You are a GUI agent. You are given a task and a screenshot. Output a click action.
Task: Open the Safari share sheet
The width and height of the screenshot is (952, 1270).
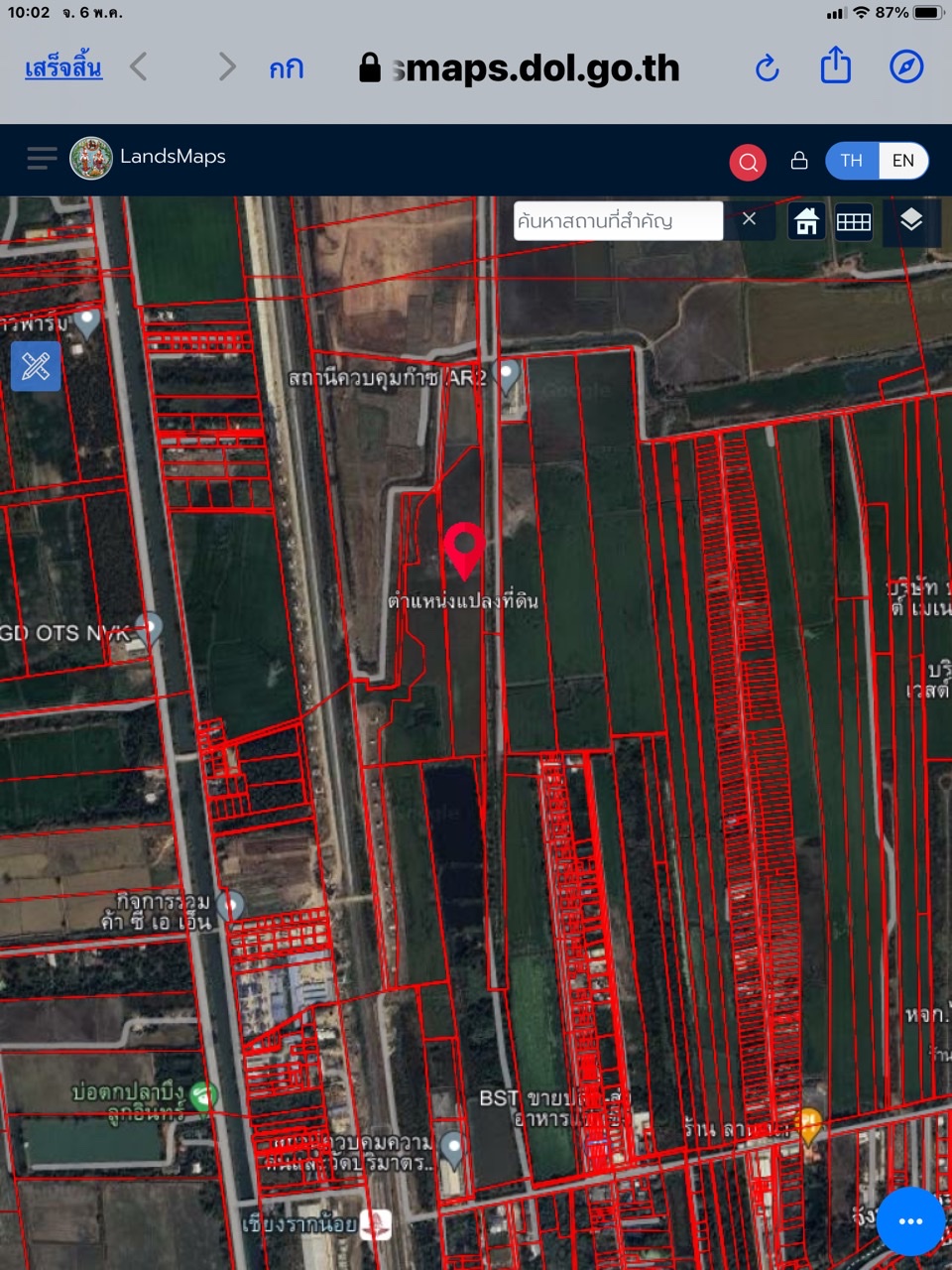(835, 66)
